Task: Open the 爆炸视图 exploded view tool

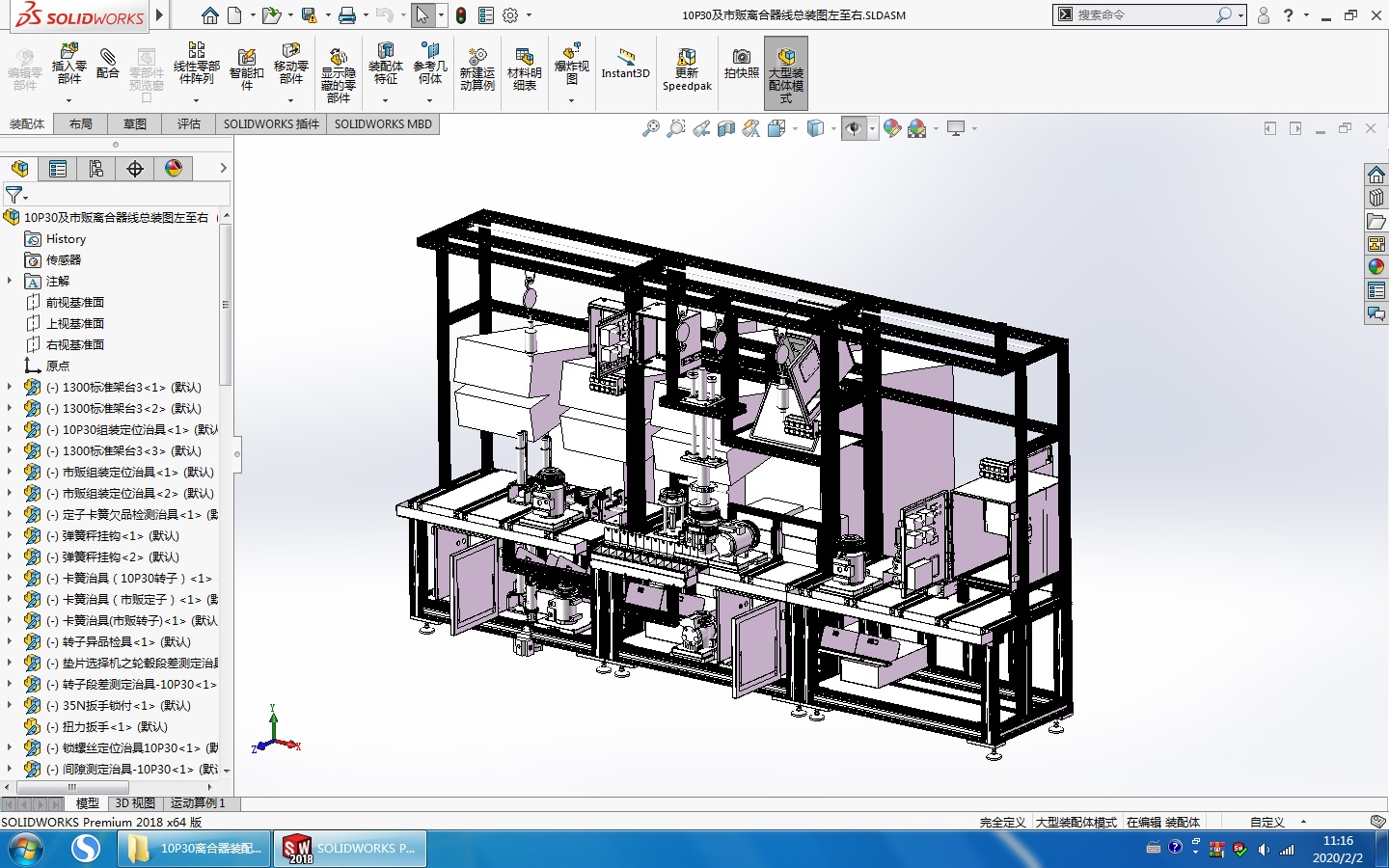Action: click(x=571, y=68)
